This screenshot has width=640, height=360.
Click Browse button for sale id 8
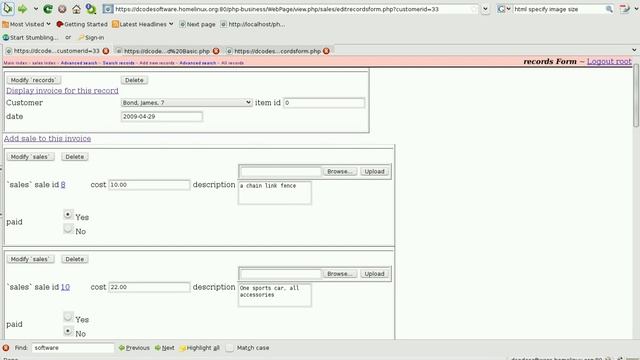pyautogui.click(x=340, y=171)
